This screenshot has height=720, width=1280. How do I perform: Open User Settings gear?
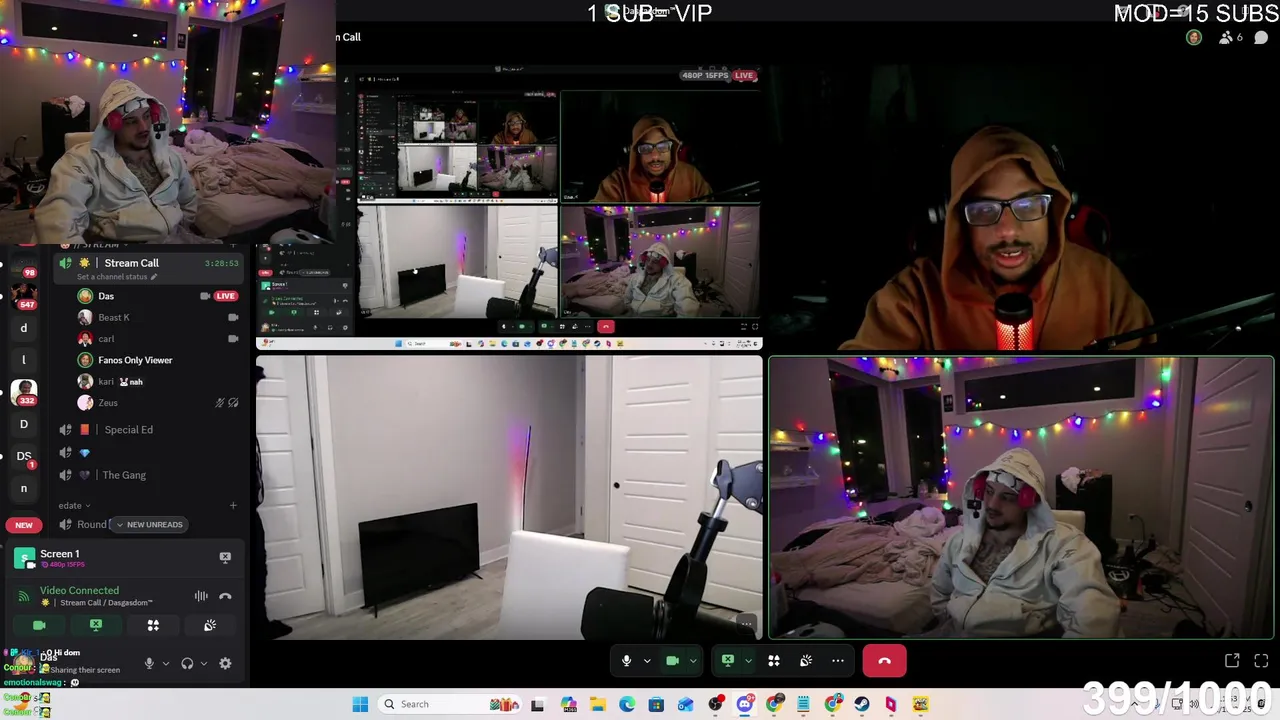(225, 663)
